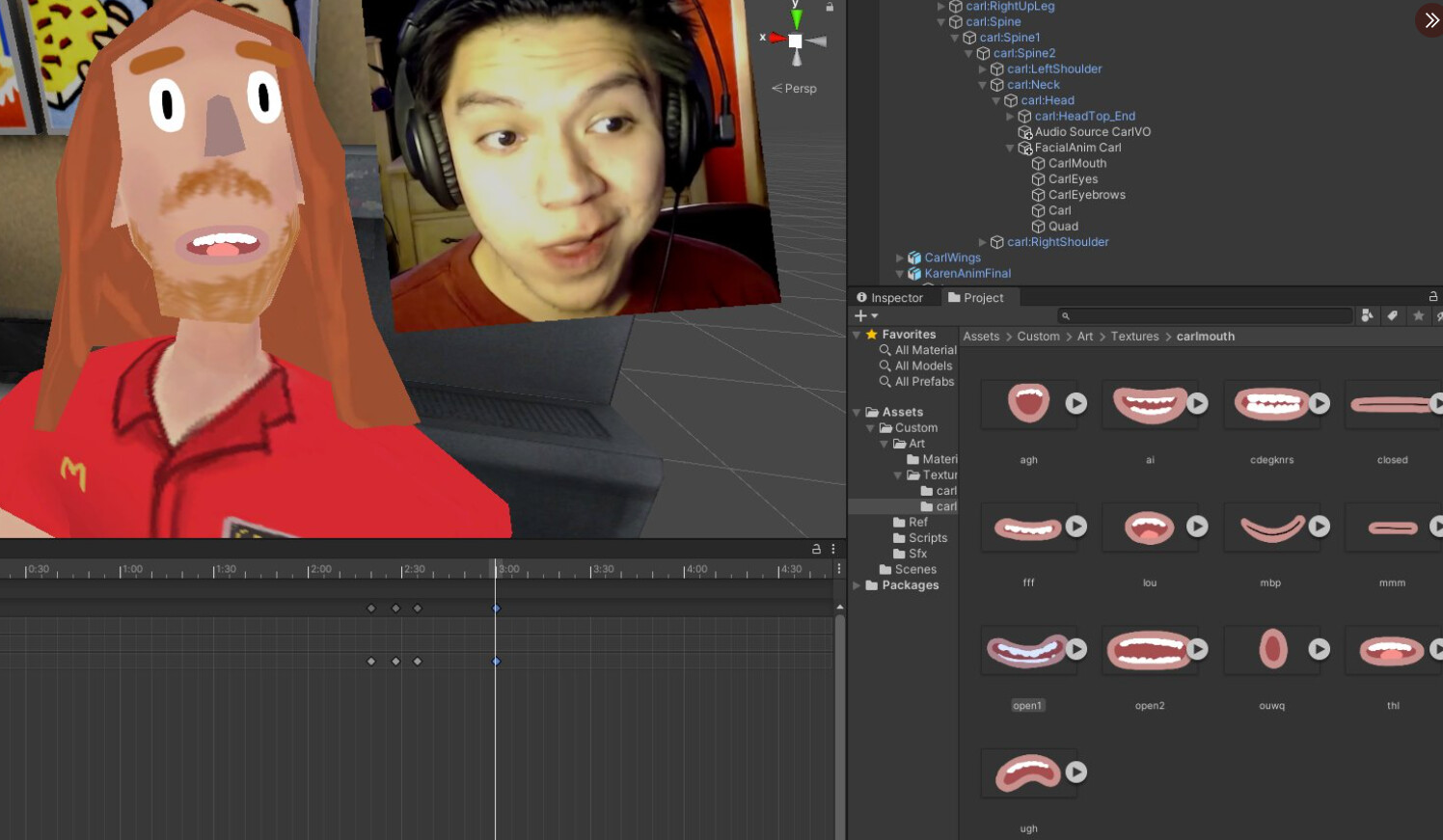This screenshot has height=840, width=1443.
Task: Expand the CarlWings prefab node
Action: coord(900,257)
